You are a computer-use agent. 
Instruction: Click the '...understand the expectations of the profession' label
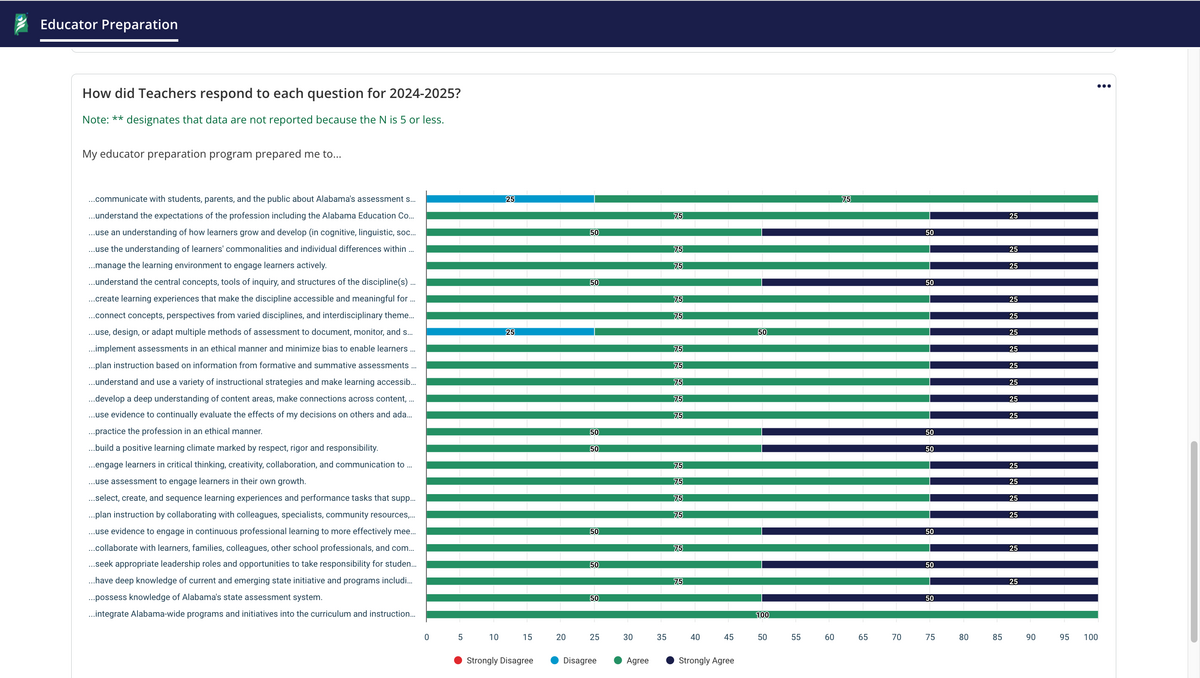(x=251, y=215)
